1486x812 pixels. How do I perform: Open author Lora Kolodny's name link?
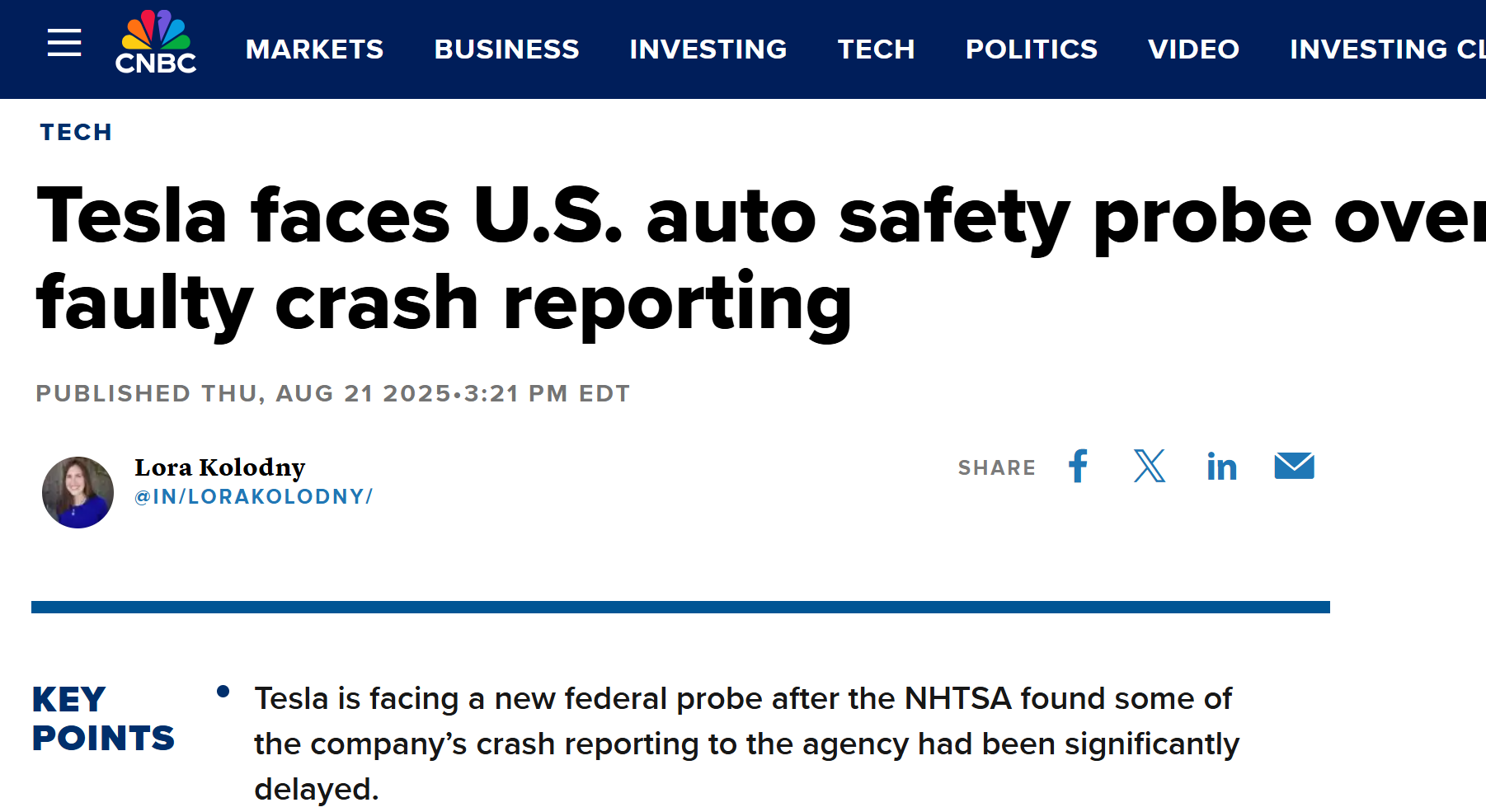coord(220,467)
